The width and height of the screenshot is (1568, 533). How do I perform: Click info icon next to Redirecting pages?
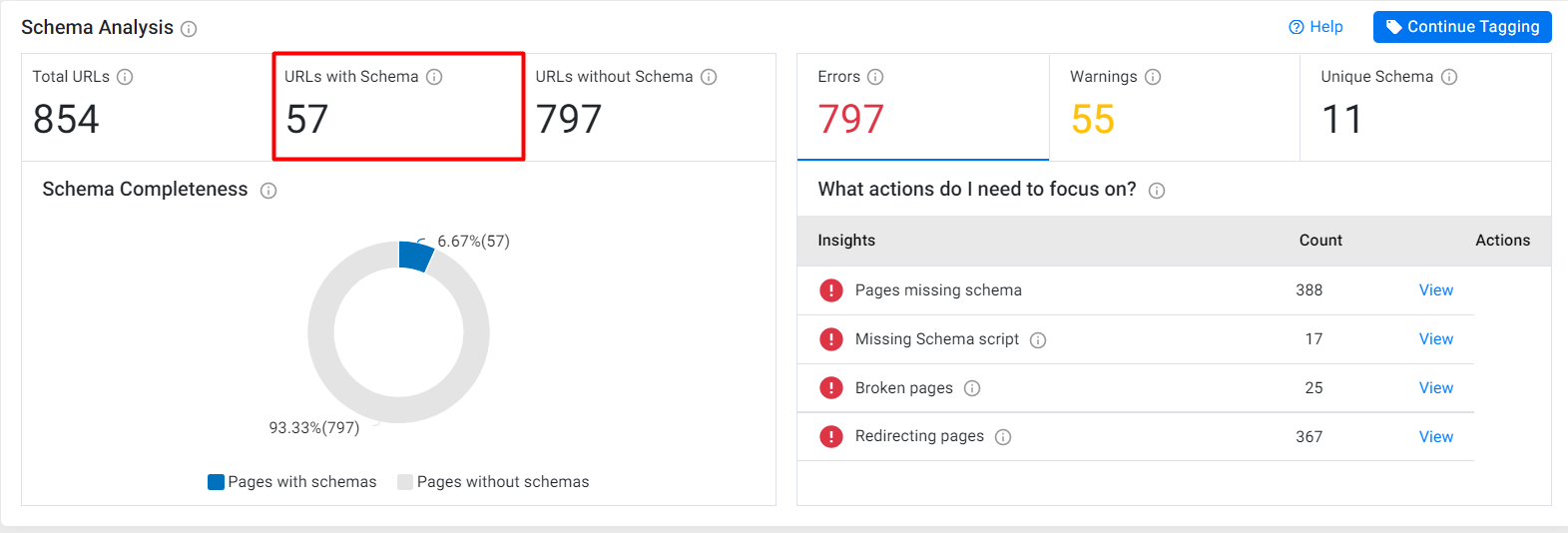[1003, 437]
